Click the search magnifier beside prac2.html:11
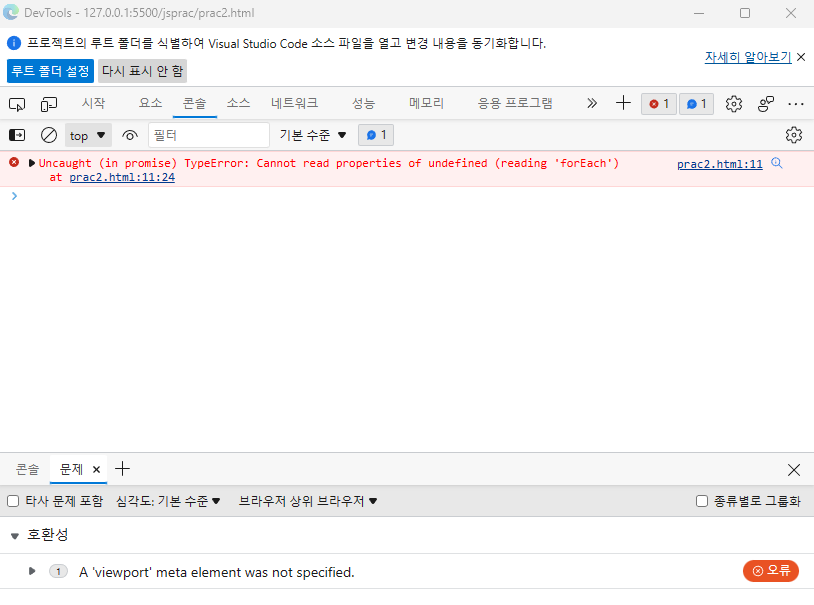 [777, 163]
